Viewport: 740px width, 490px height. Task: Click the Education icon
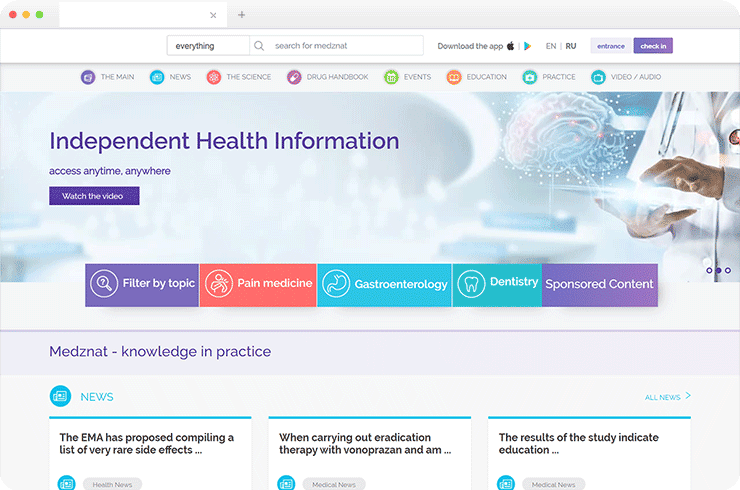click(454, 77)
